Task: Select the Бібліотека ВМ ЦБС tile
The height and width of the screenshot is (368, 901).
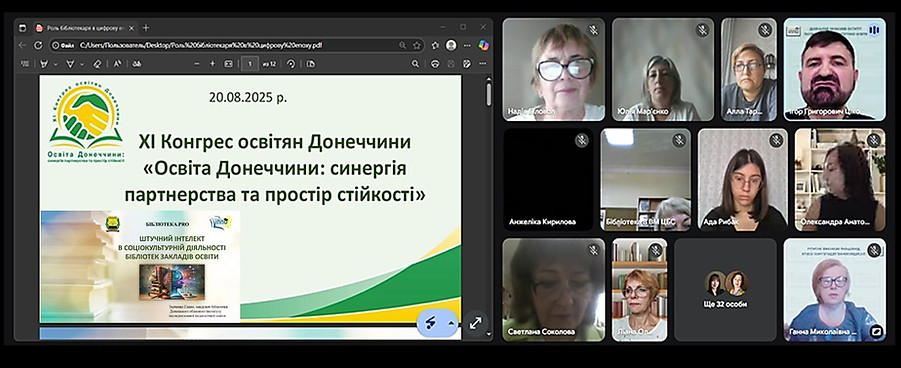Action: pos(646,179)
